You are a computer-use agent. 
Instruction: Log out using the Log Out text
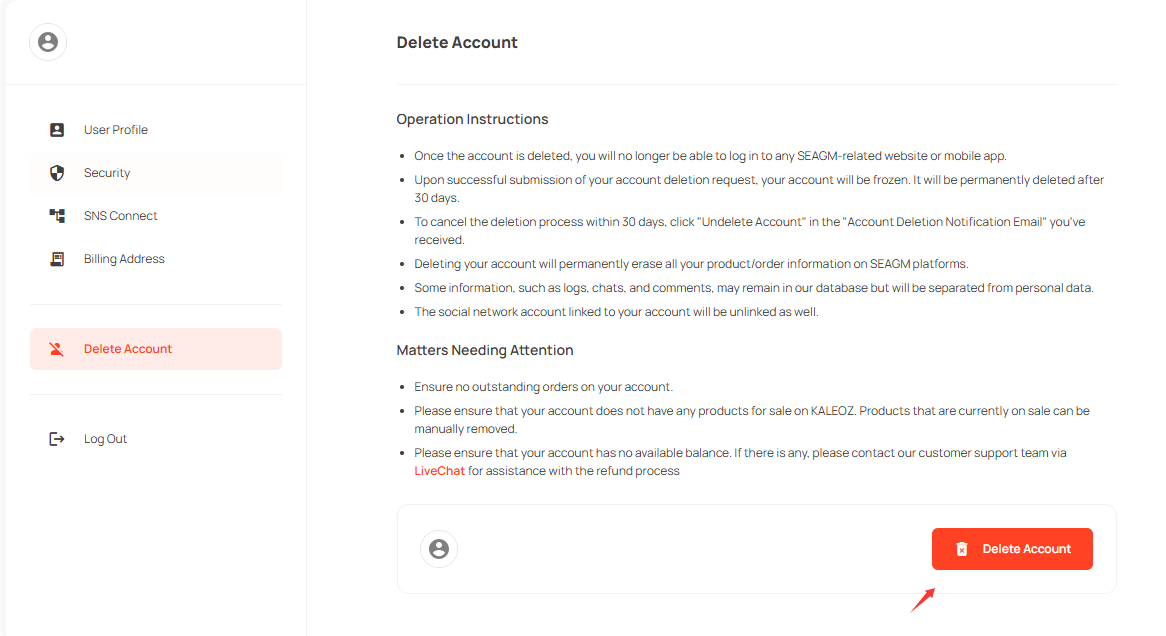pos(105,439)
